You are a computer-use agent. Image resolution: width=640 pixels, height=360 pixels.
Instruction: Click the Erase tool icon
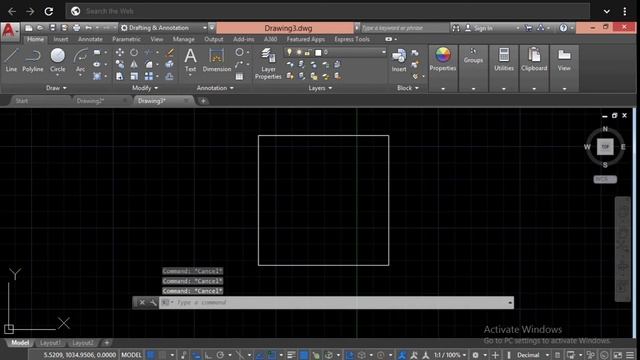tap(170, 52)
